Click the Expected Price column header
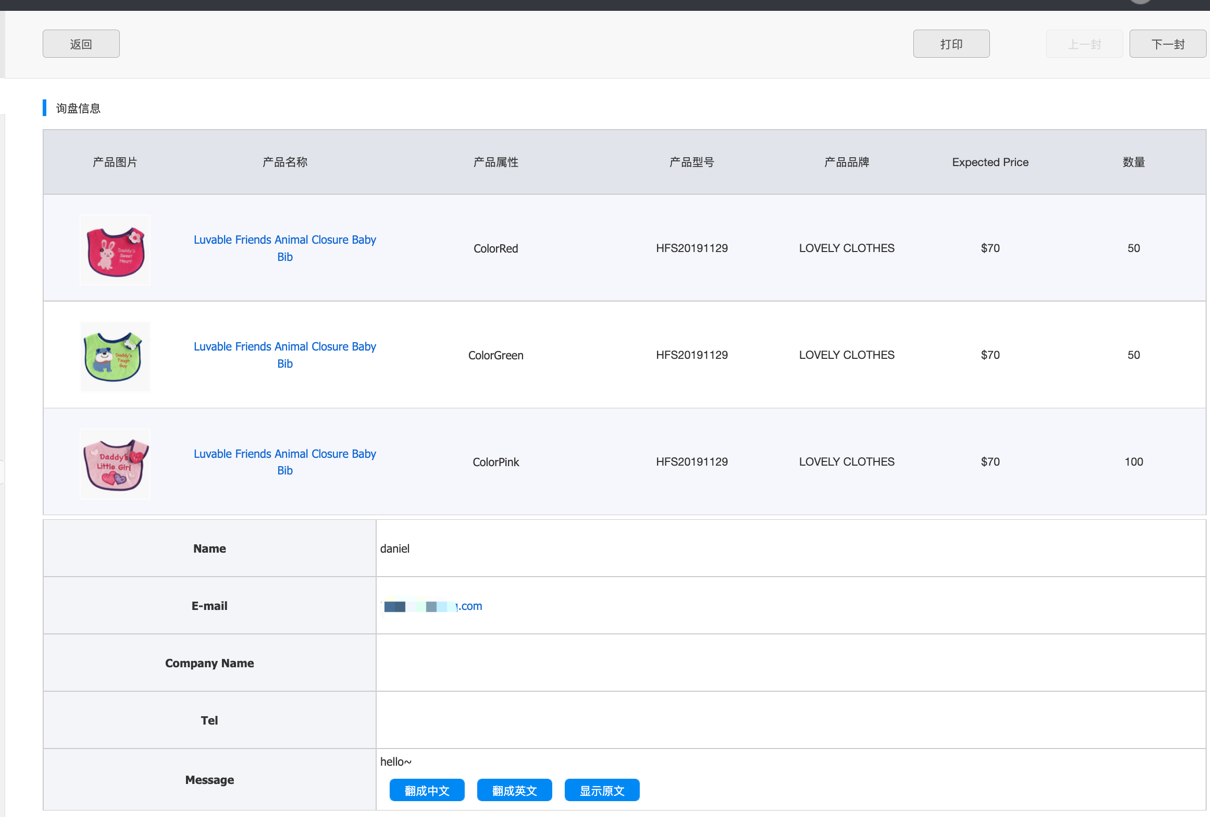Viewport: 1210px width, 817px height. coord(990,162)
